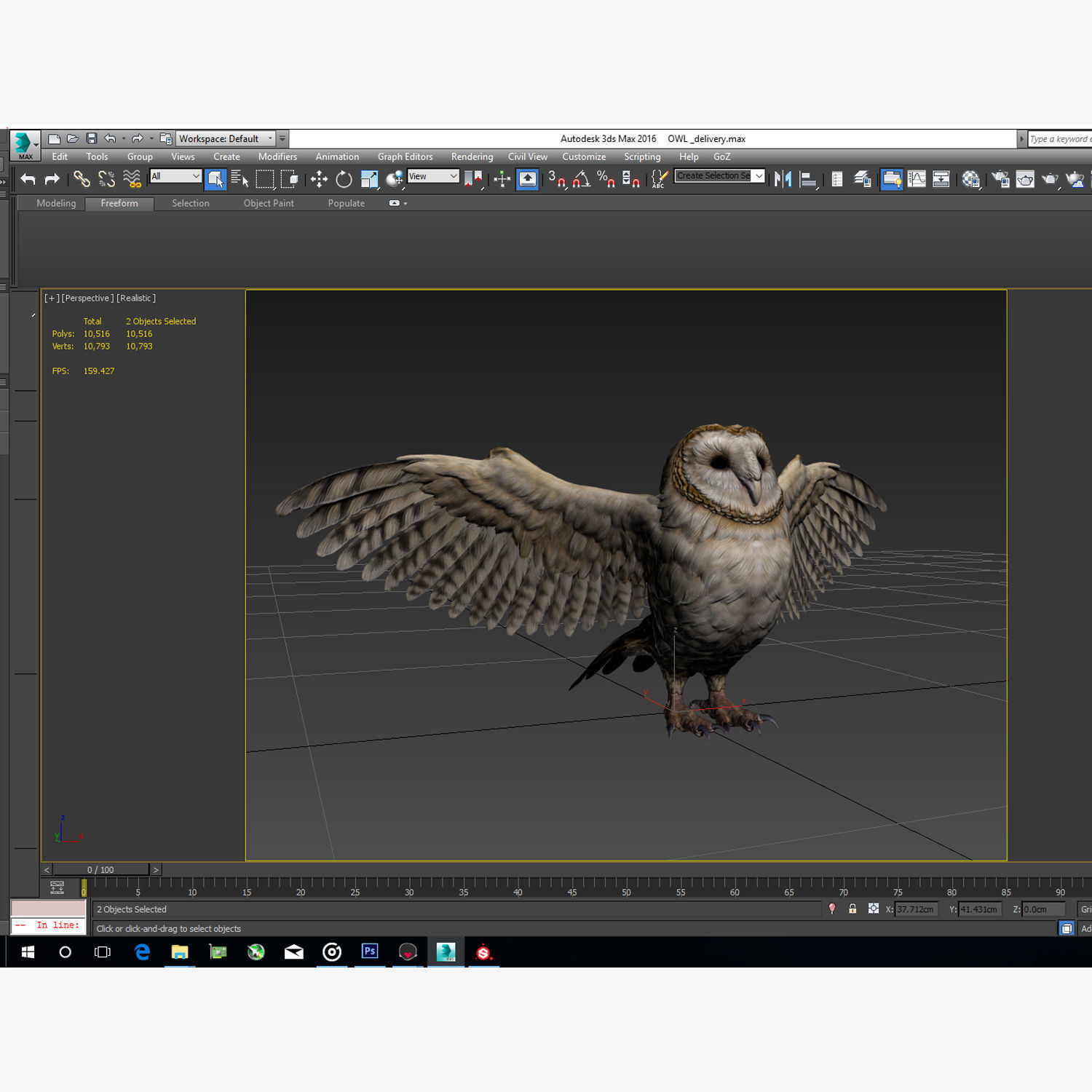Toggle the Angle Snap button

click(581, 179)
